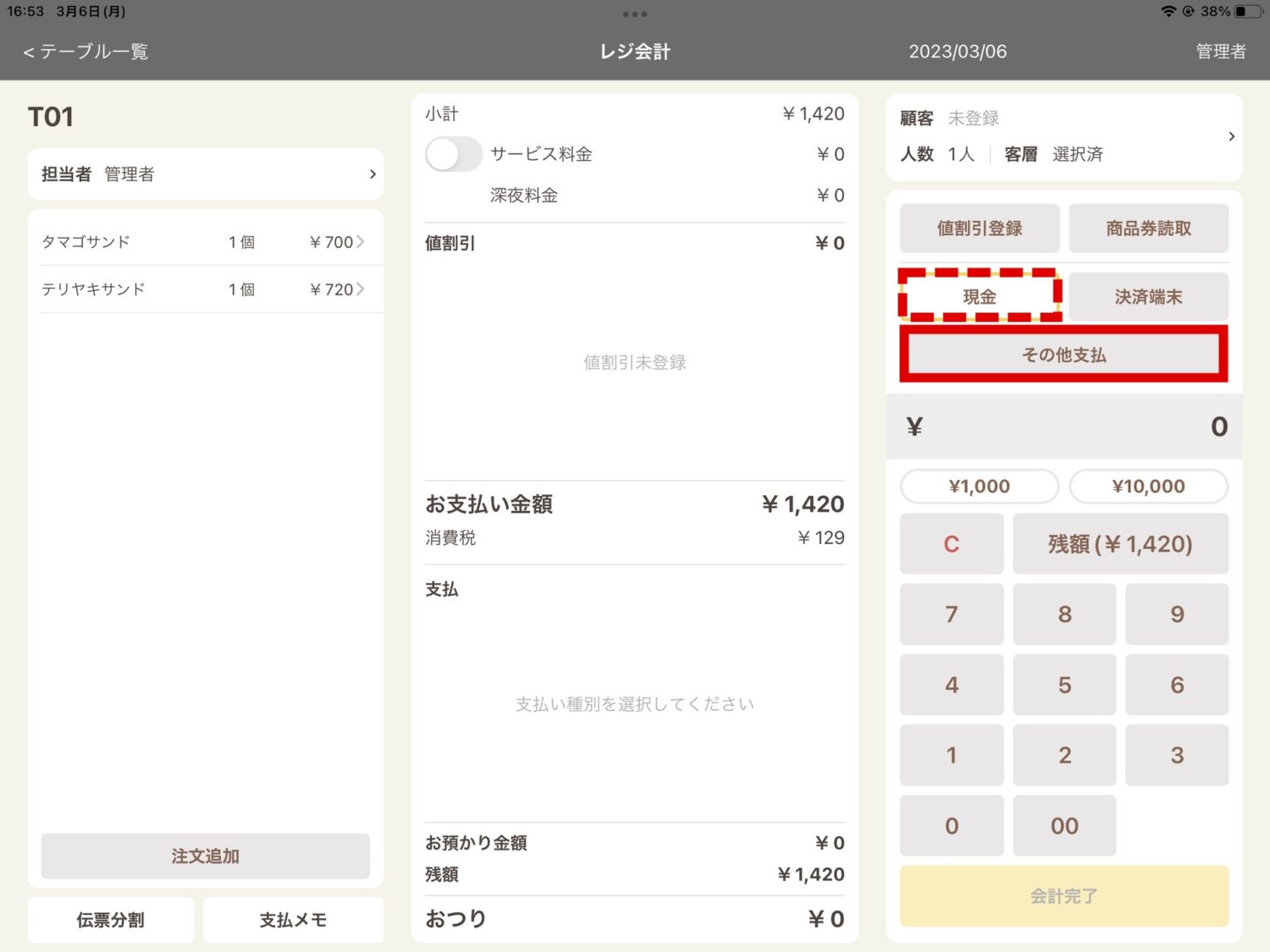Expand the 顧客 information panel chevron
The image size is (1270, 952).
coord(1231,136)
